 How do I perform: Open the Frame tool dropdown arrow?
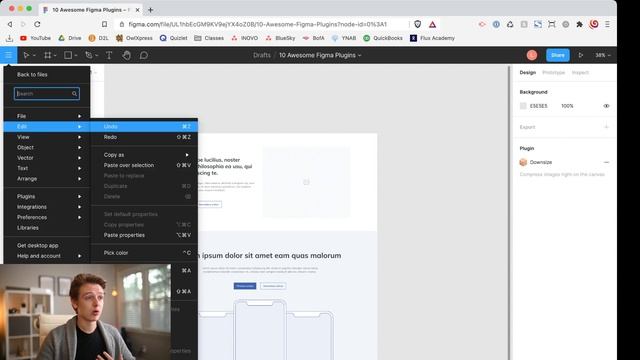pyautogui.click(x=55, y=56)
